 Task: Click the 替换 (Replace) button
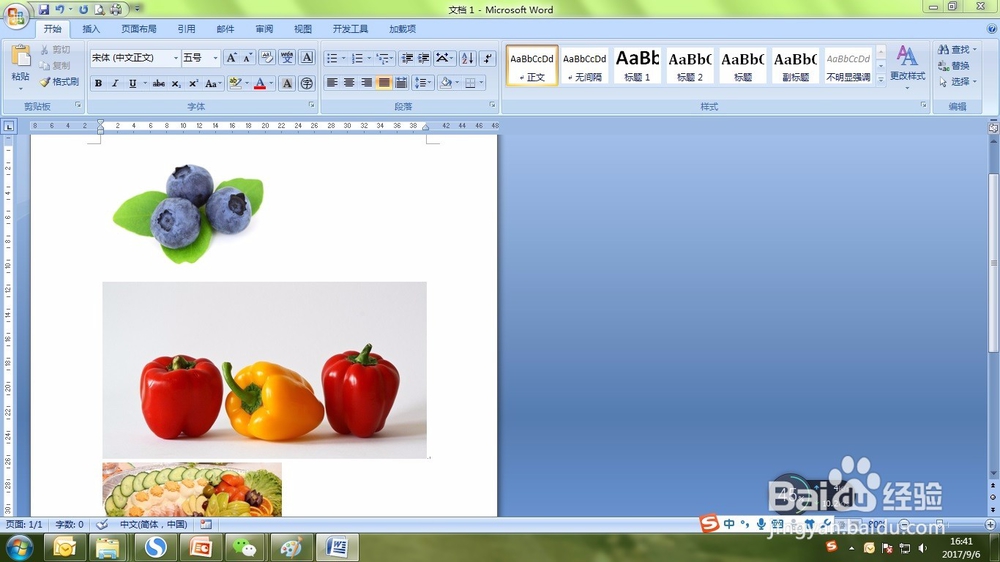(954, 66)
